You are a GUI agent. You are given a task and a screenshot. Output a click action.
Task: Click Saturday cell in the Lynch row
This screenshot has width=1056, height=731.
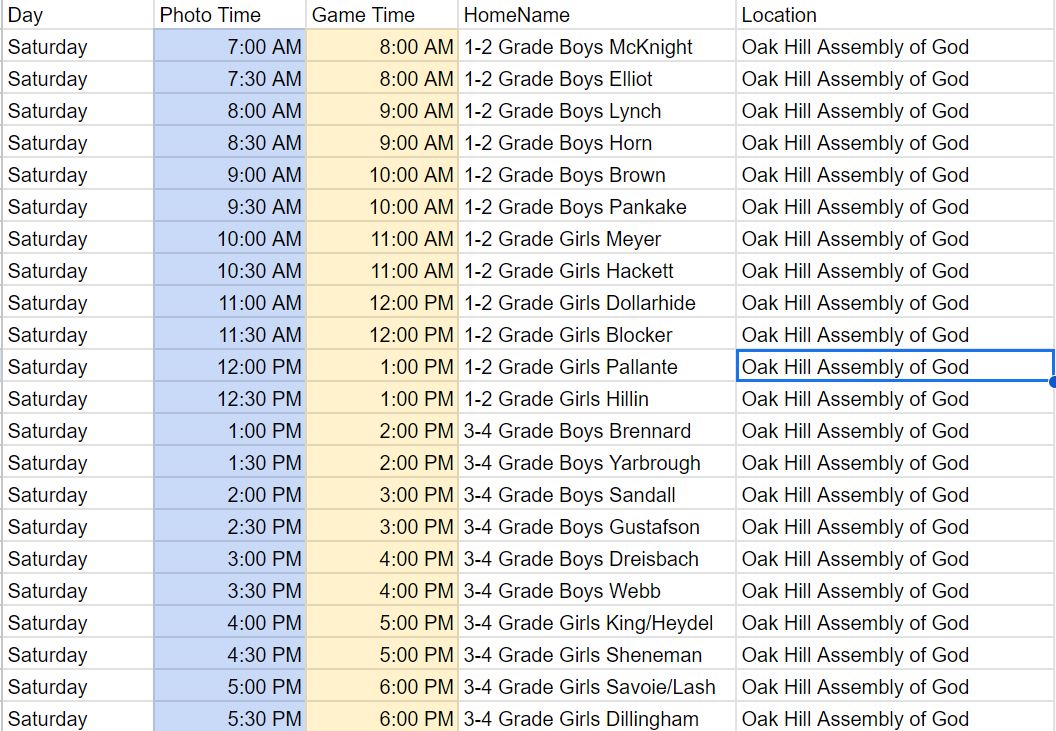[x=77, y=110]
